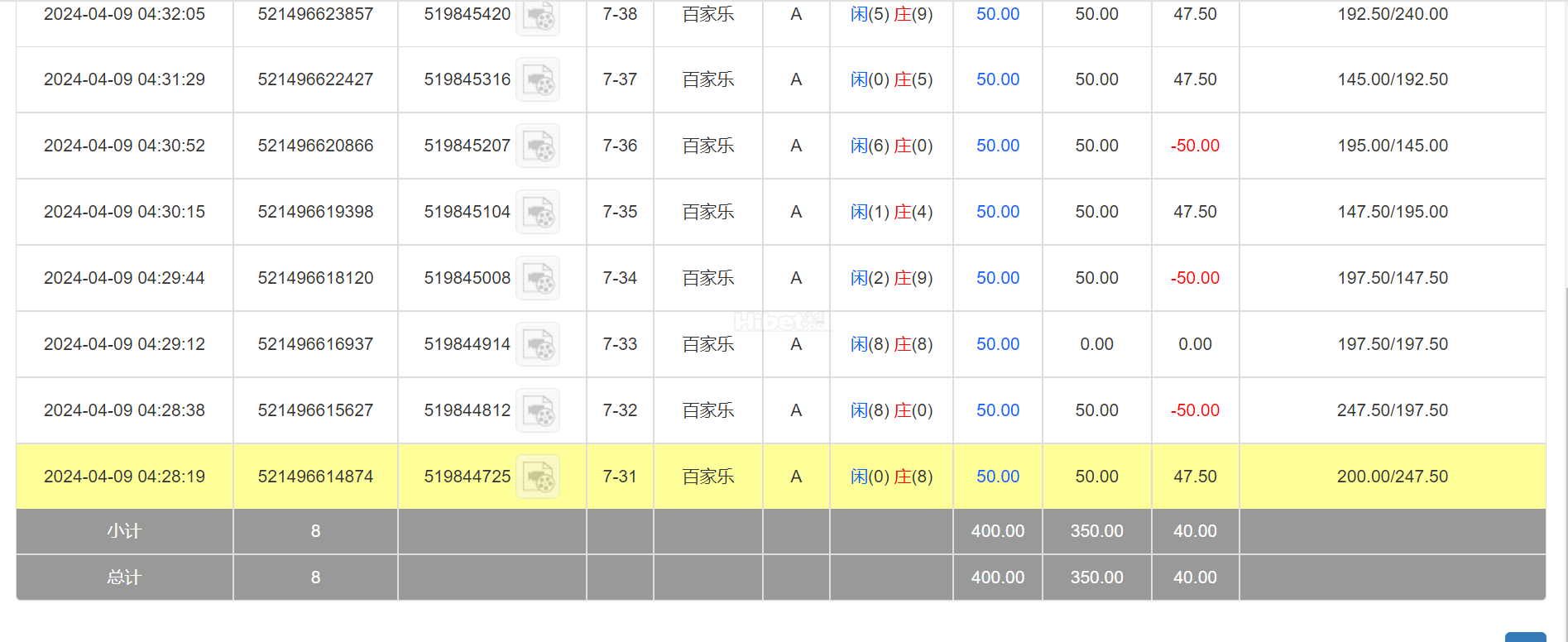Click the blue button at bottom right corner

point(1525,637)
